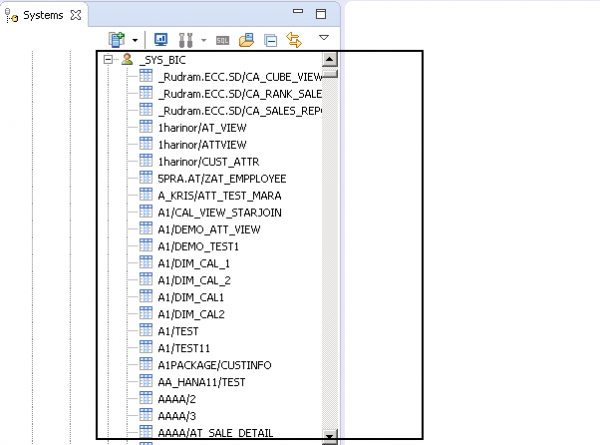The width and height of the screenshot is (600, 445).
Task: Open the Administration monitor icon
Action: click(161, 39)
